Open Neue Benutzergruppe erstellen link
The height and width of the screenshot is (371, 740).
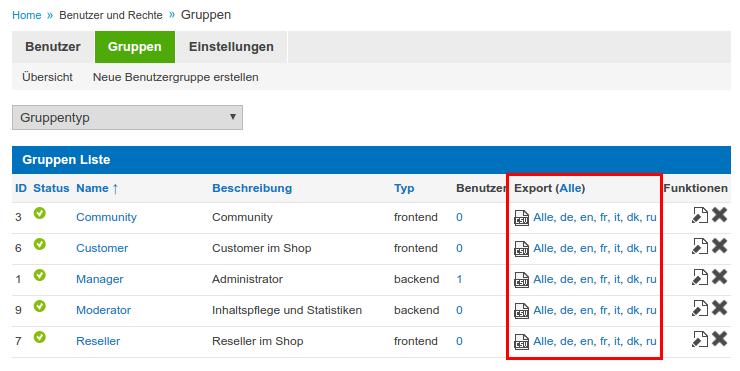176,77
